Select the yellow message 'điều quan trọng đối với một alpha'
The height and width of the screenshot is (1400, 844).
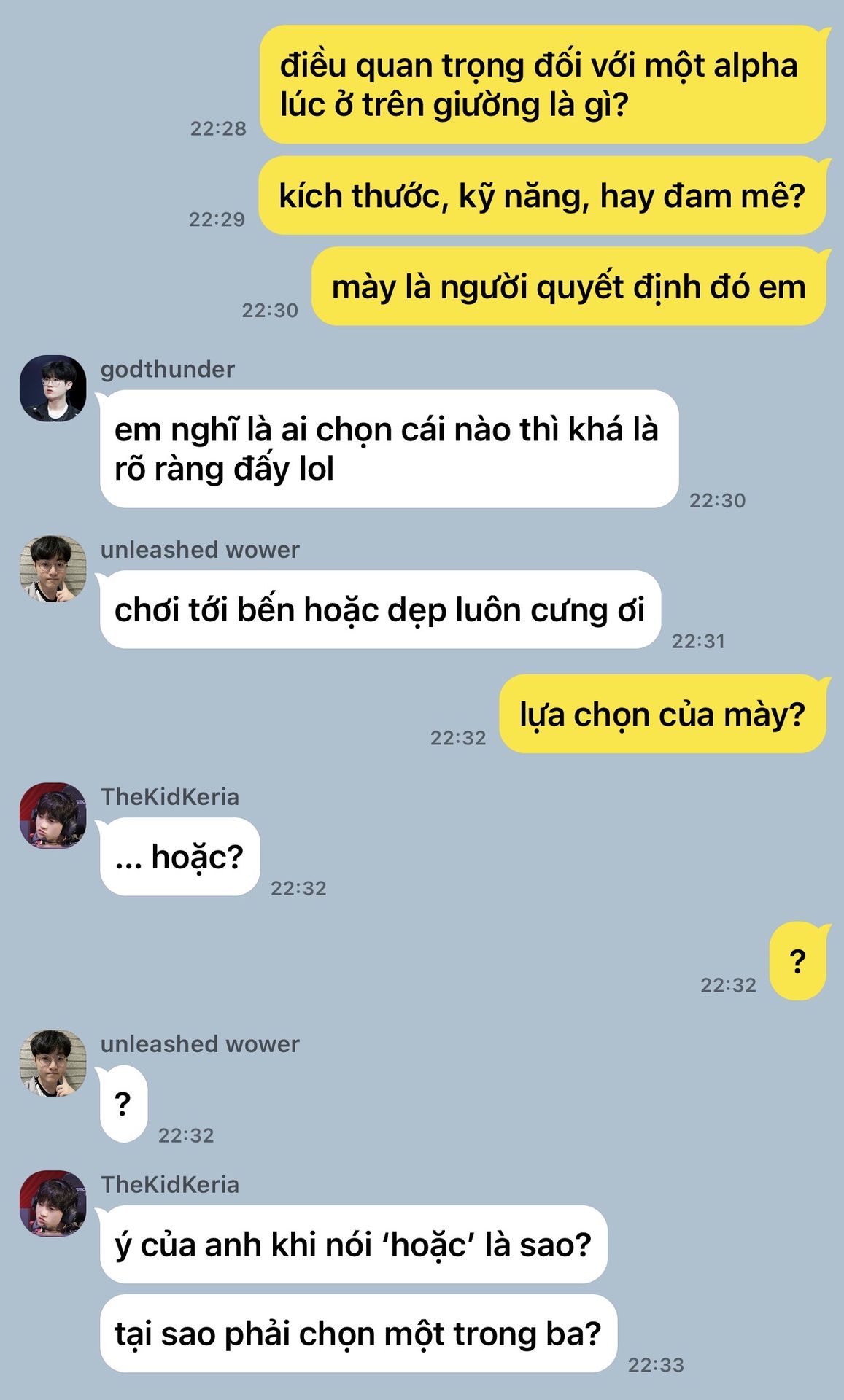coord(543,85)
